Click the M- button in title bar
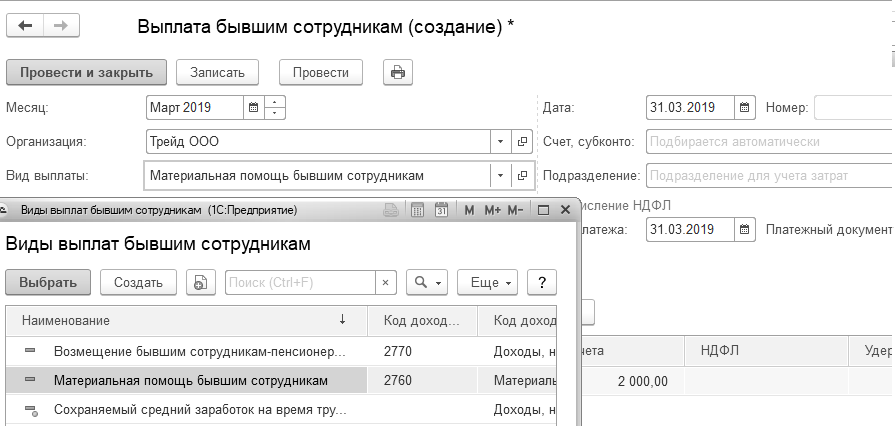Viewport: 895px width, 428px height. coord(515,210)
